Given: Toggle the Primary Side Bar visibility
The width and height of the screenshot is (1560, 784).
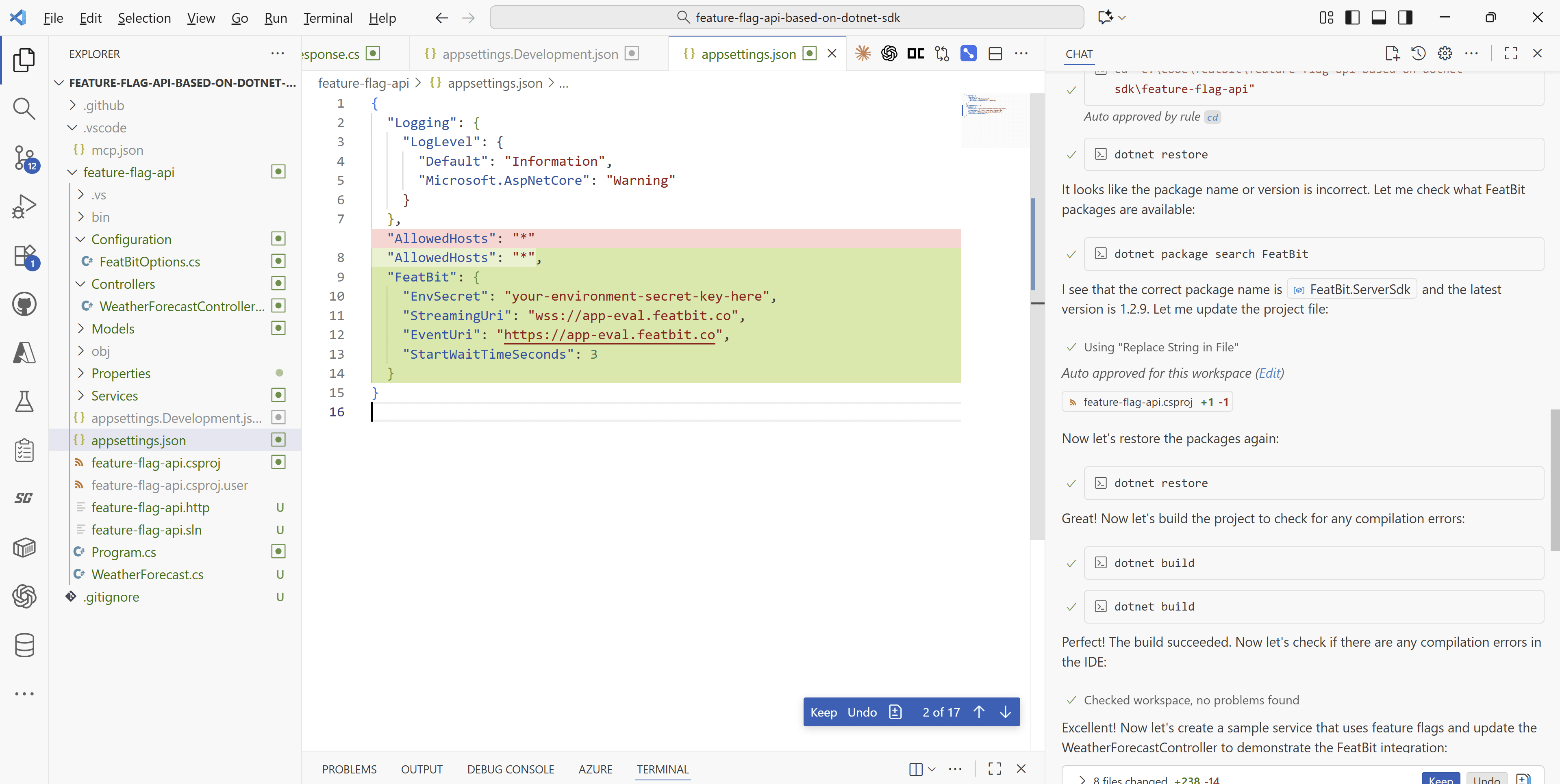Looking at the screenshot, I should click(1352, 17).
